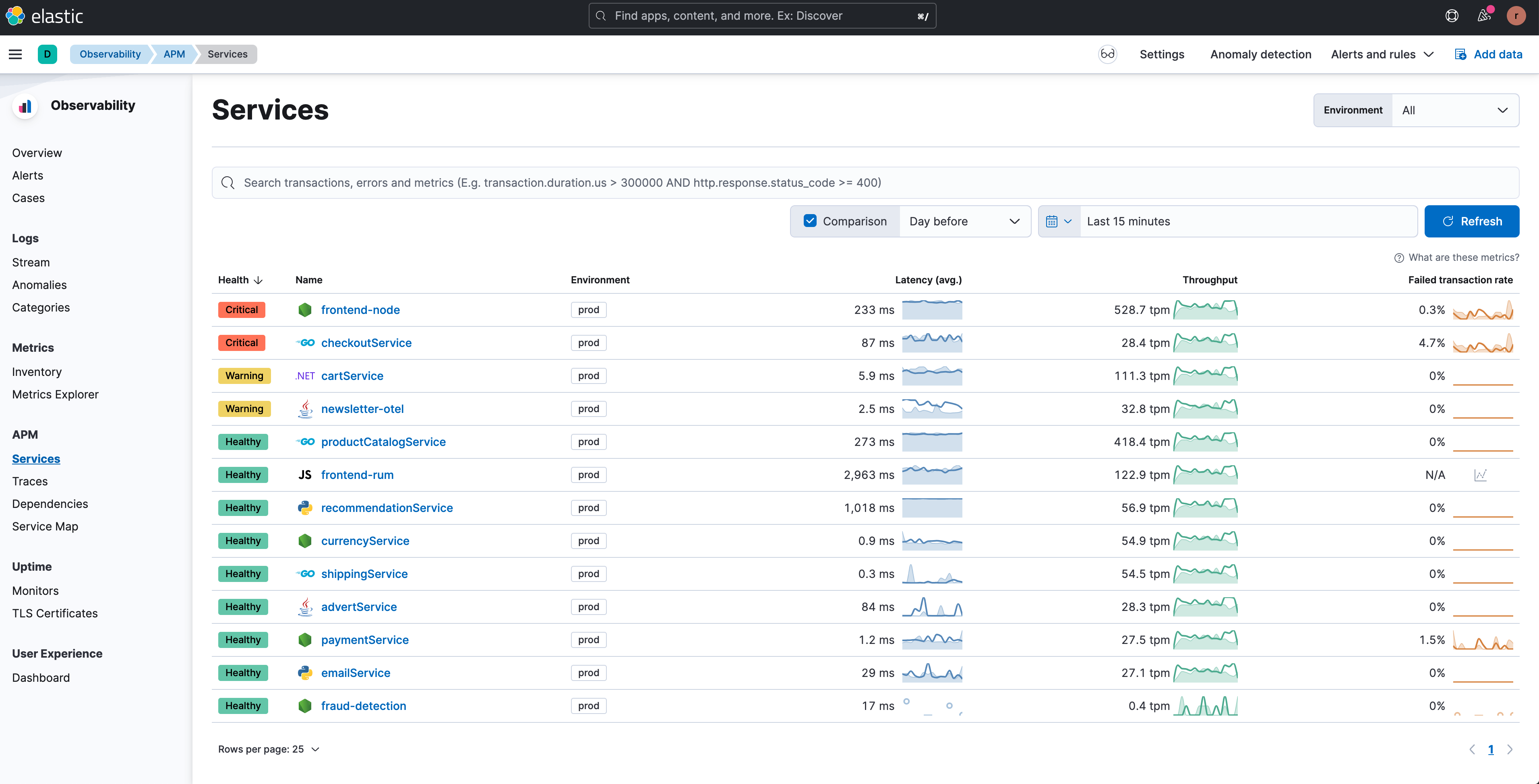Toggle the Comparison checkbox
Viewport: 1539px width, 784px height.
point(810,221)
